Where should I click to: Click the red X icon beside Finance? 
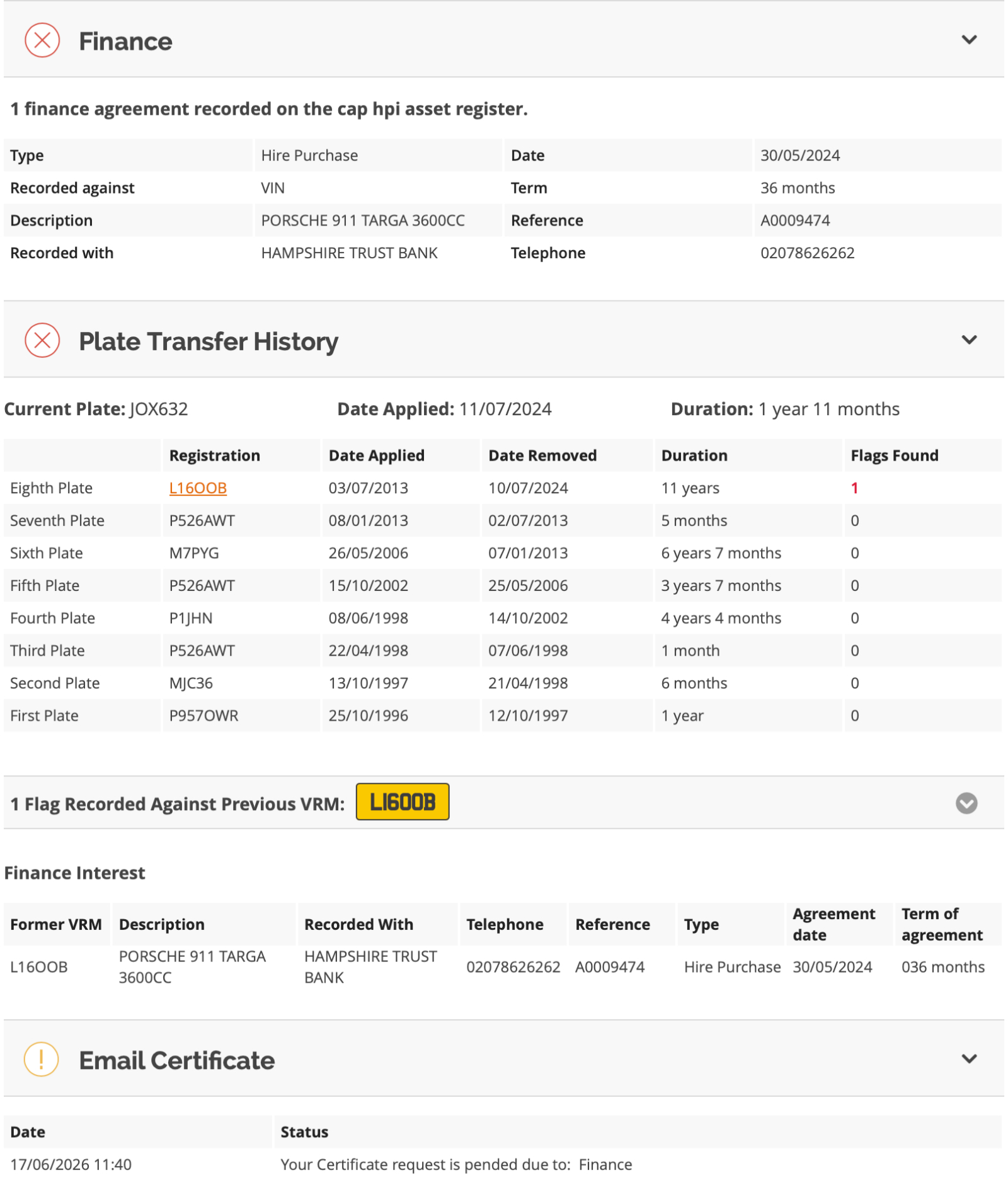tap(42, 40)
